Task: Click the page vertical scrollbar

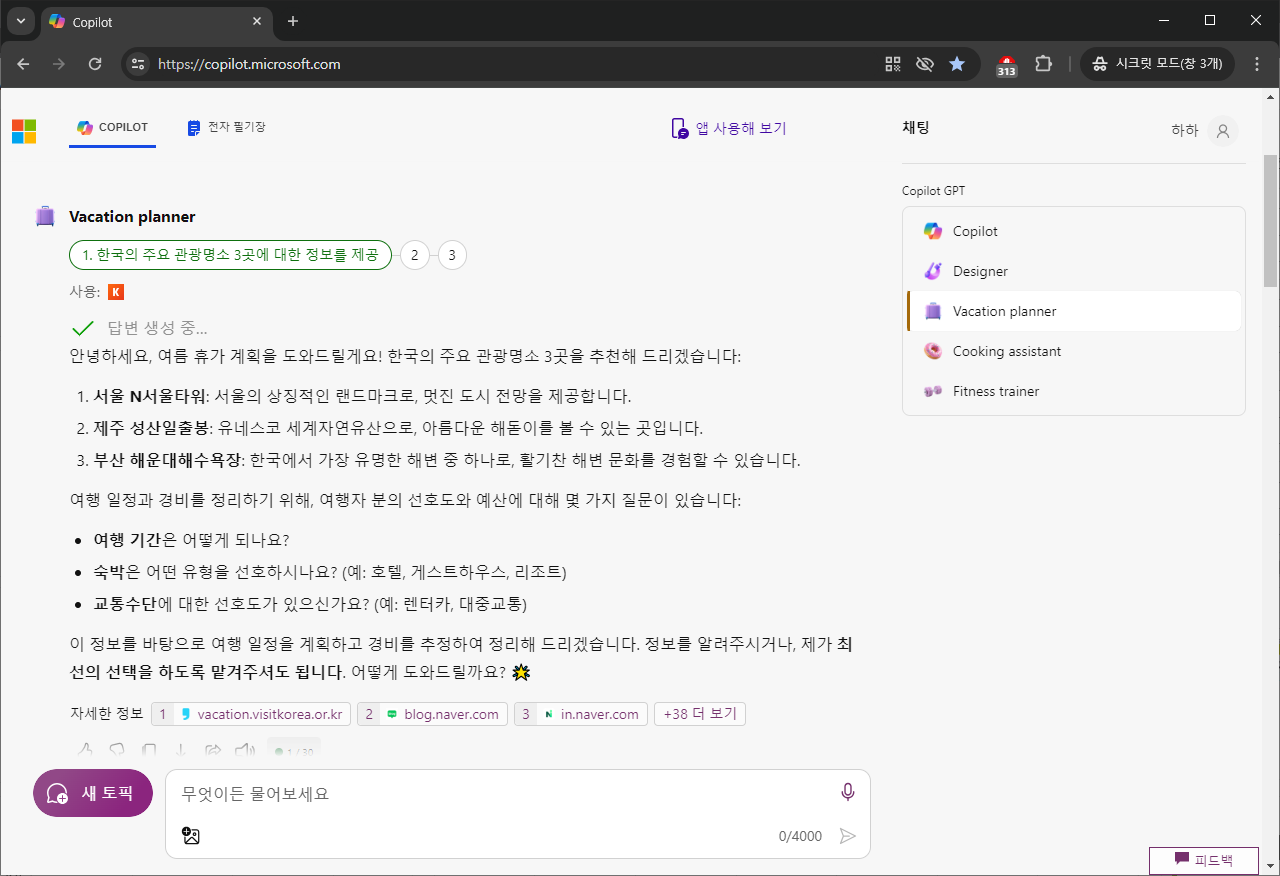Action: [1270, 220]
